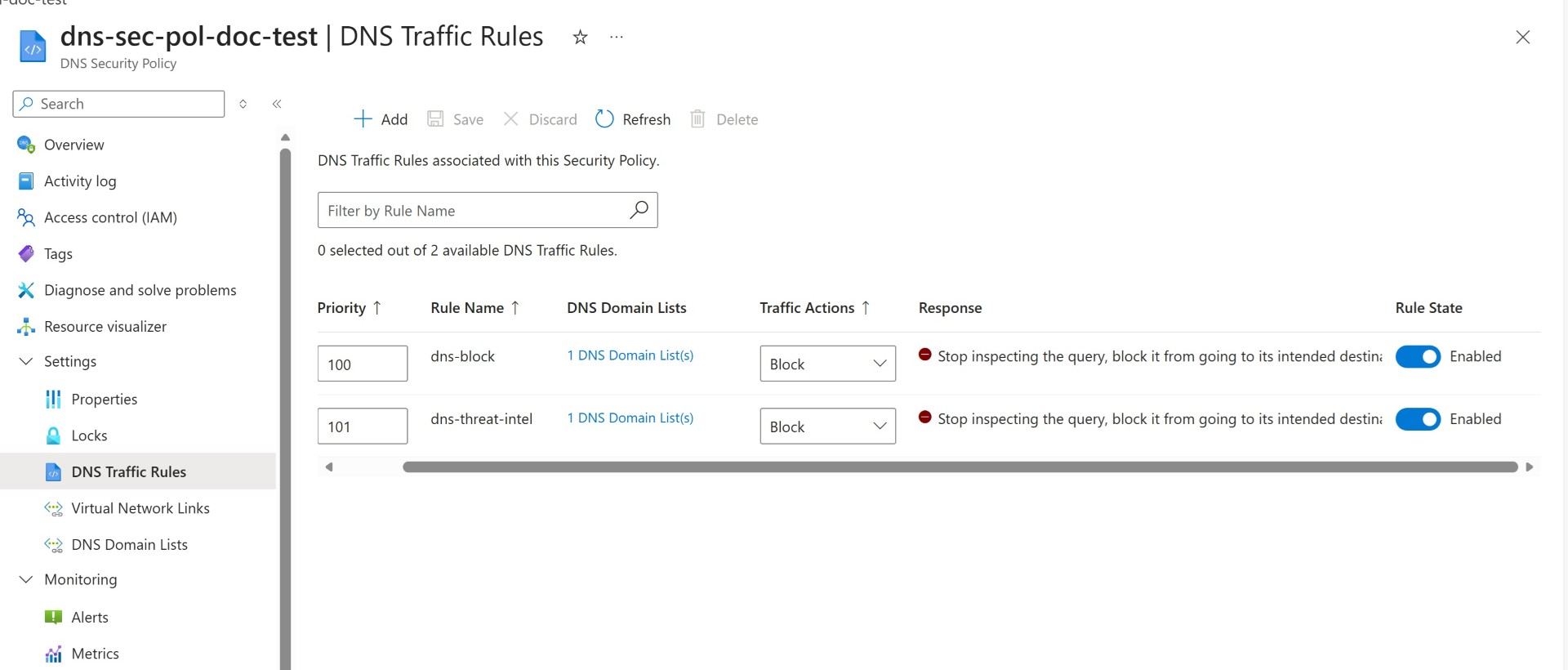
Task: Click the Locks padlock icon
Action: pos(53,435)
